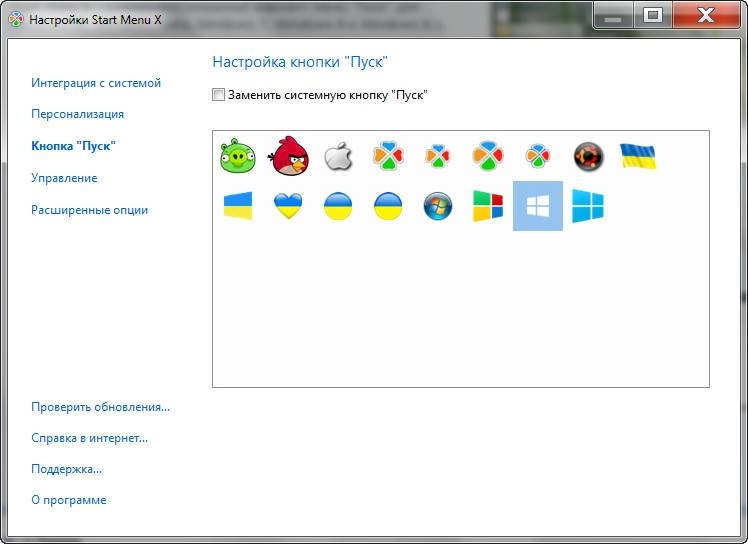Open Справка в интернет link
748x544 pixels.
click(89, 438)
